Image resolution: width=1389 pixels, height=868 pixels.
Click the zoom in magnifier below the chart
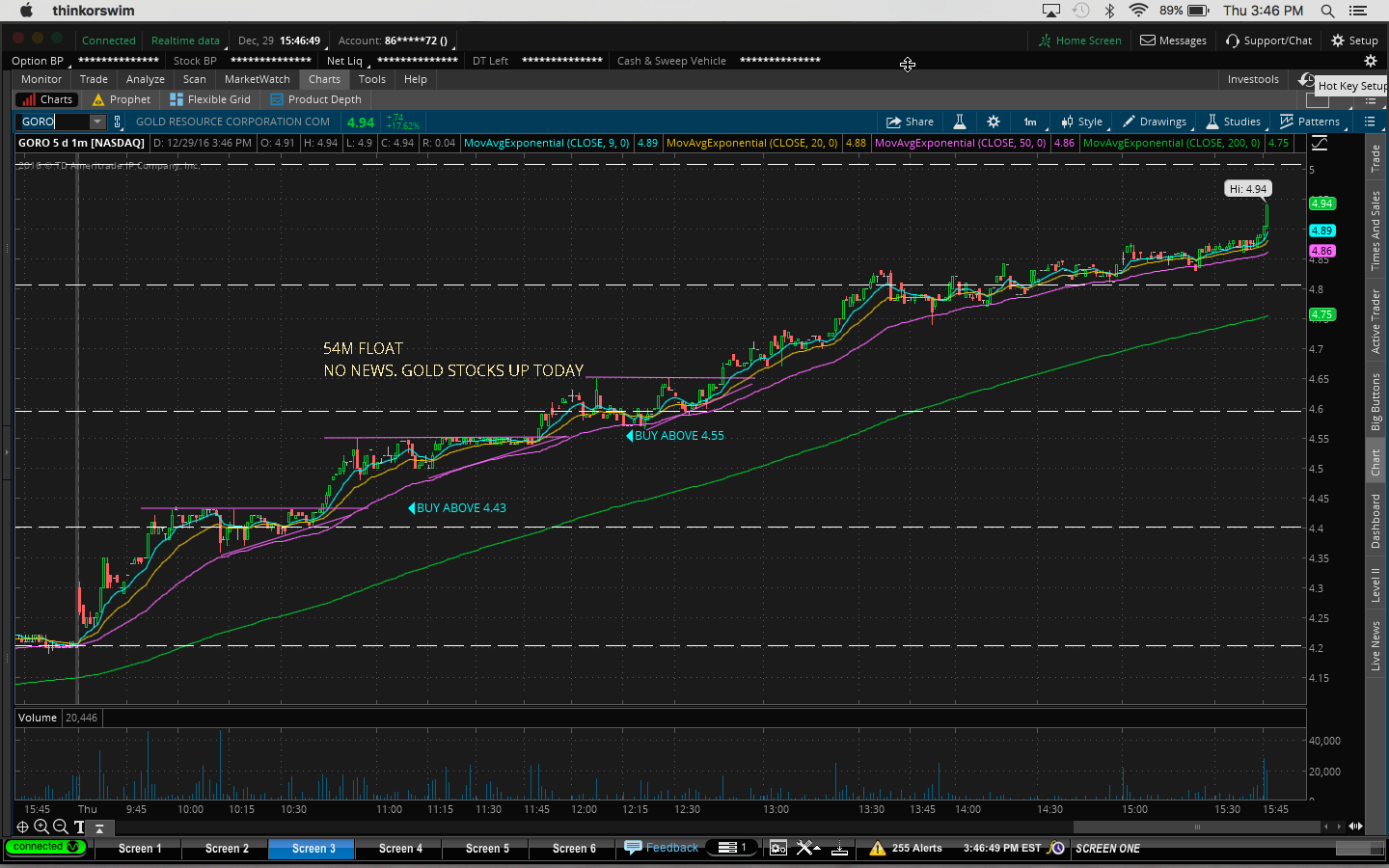(x=41, y=827)
